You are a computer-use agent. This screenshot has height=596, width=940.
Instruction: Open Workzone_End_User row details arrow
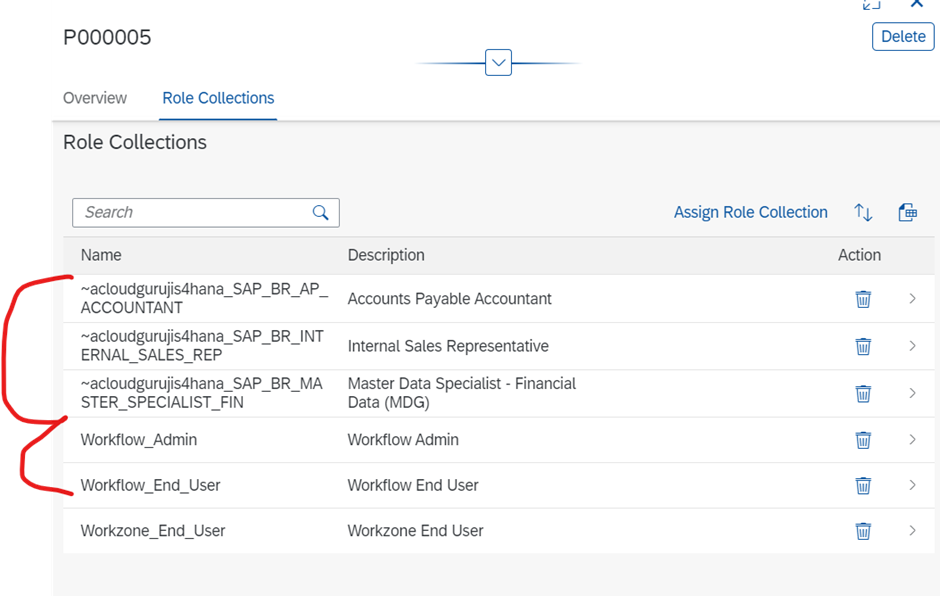(x=912, y=531)
